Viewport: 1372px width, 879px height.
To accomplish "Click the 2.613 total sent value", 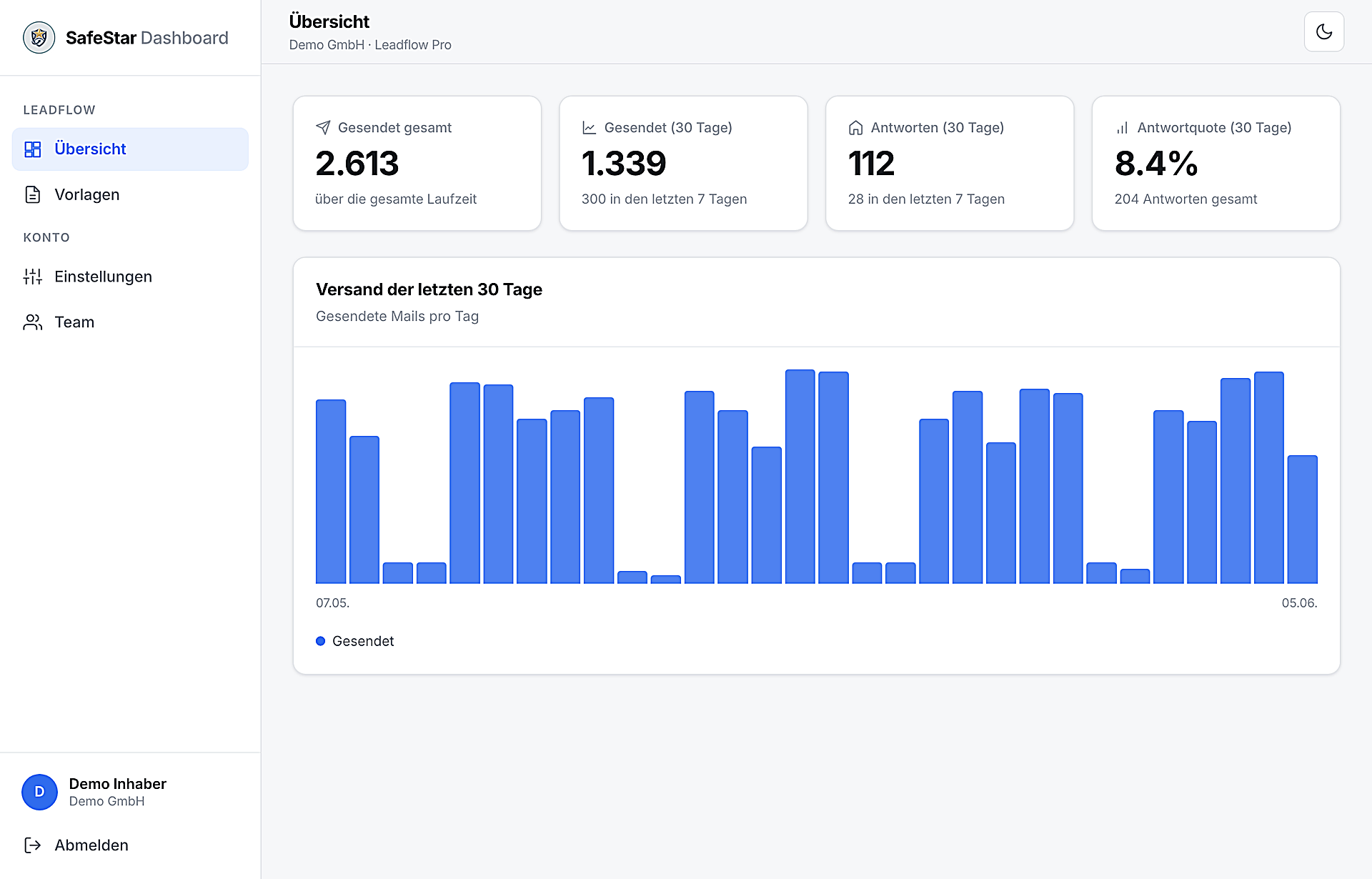I will (357, 164).
